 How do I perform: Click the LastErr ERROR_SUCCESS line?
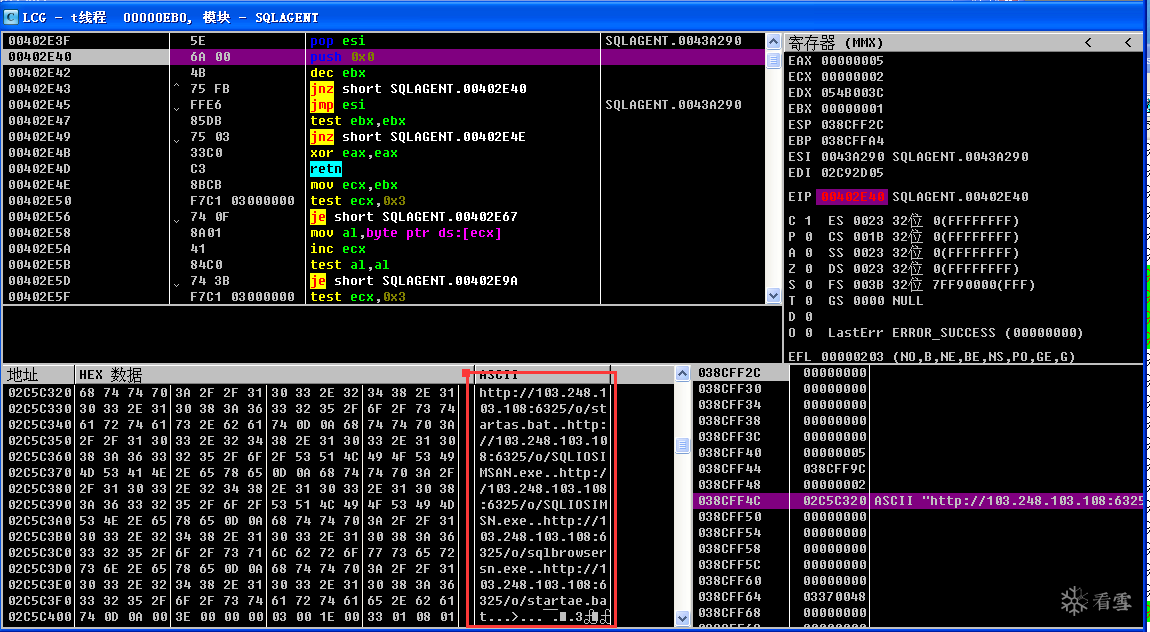(956, 333)
